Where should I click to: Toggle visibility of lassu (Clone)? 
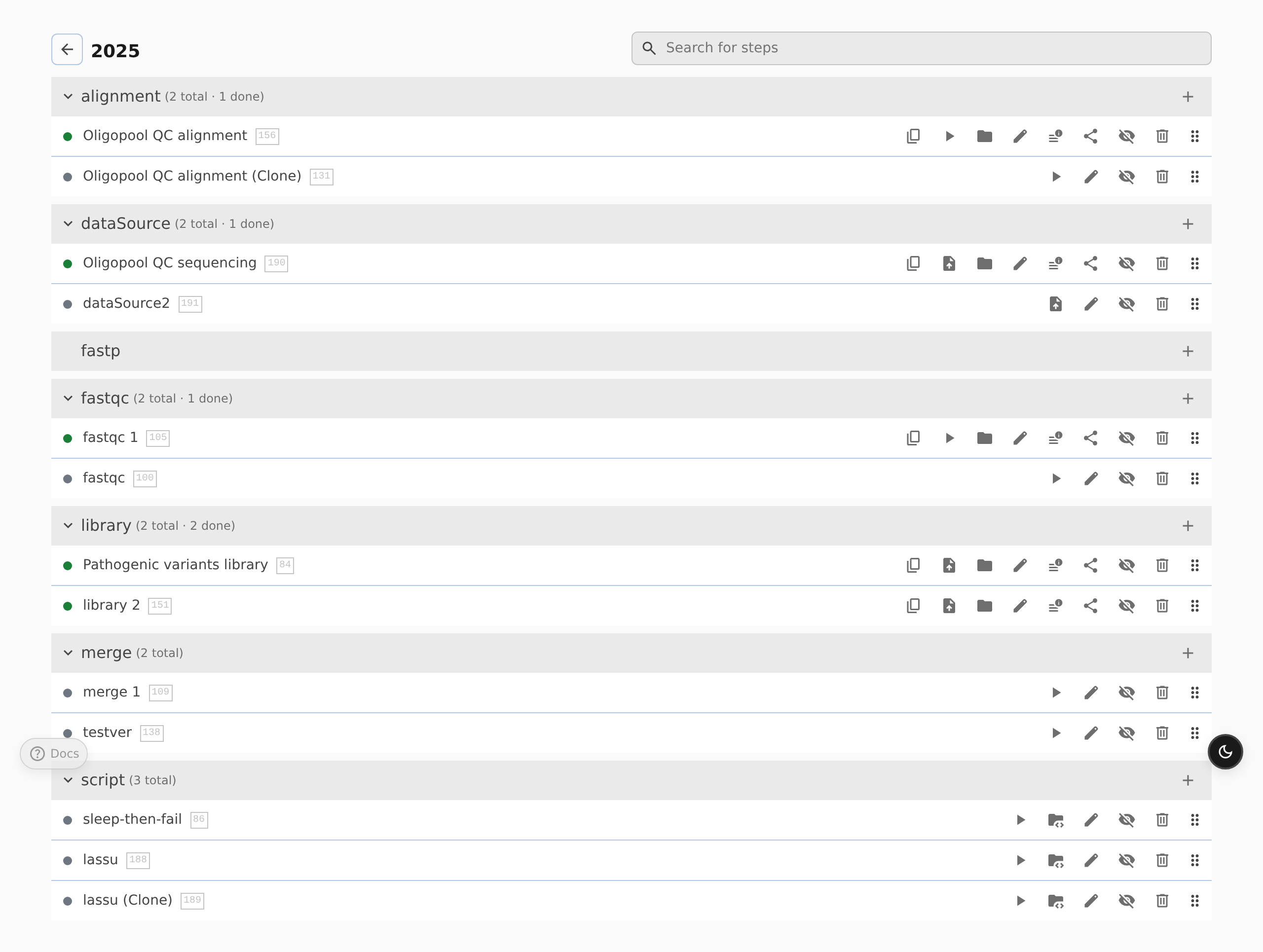[1126, 901]
